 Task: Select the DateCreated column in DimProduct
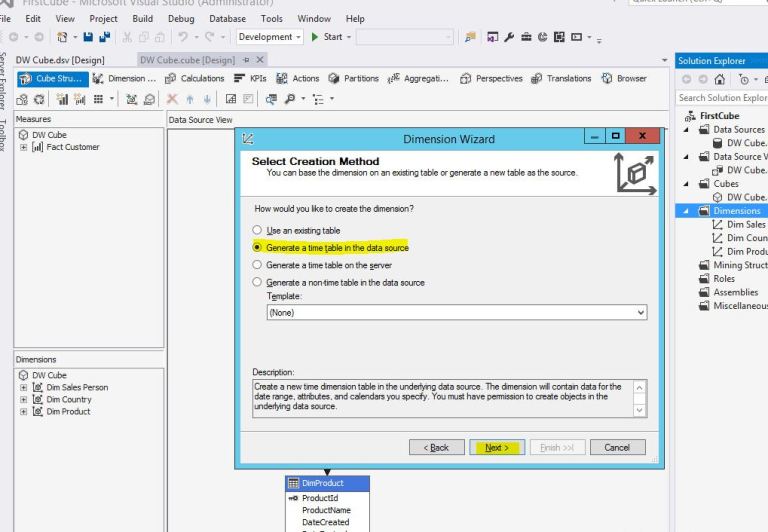[326, 522]
